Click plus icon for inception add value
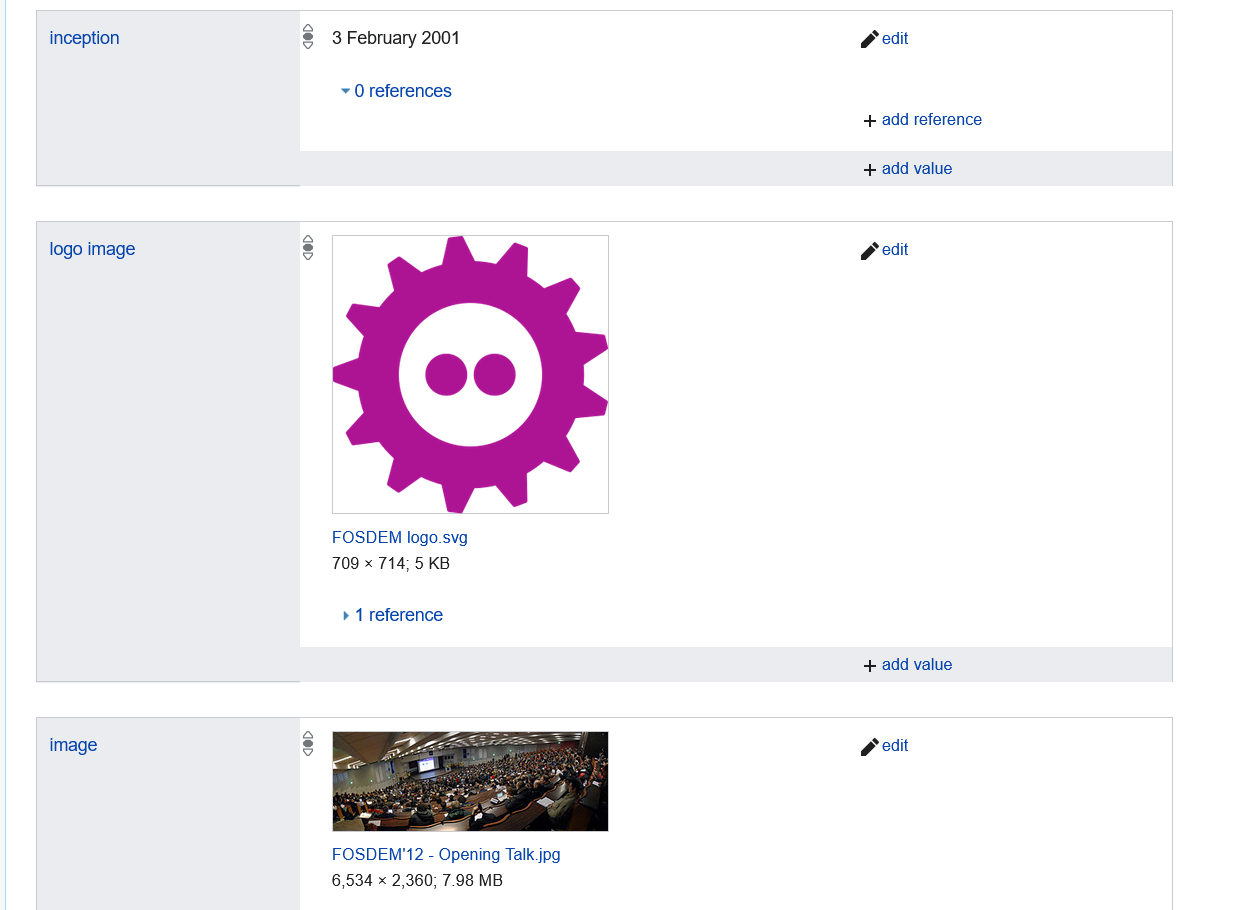 tap(869, 169)
